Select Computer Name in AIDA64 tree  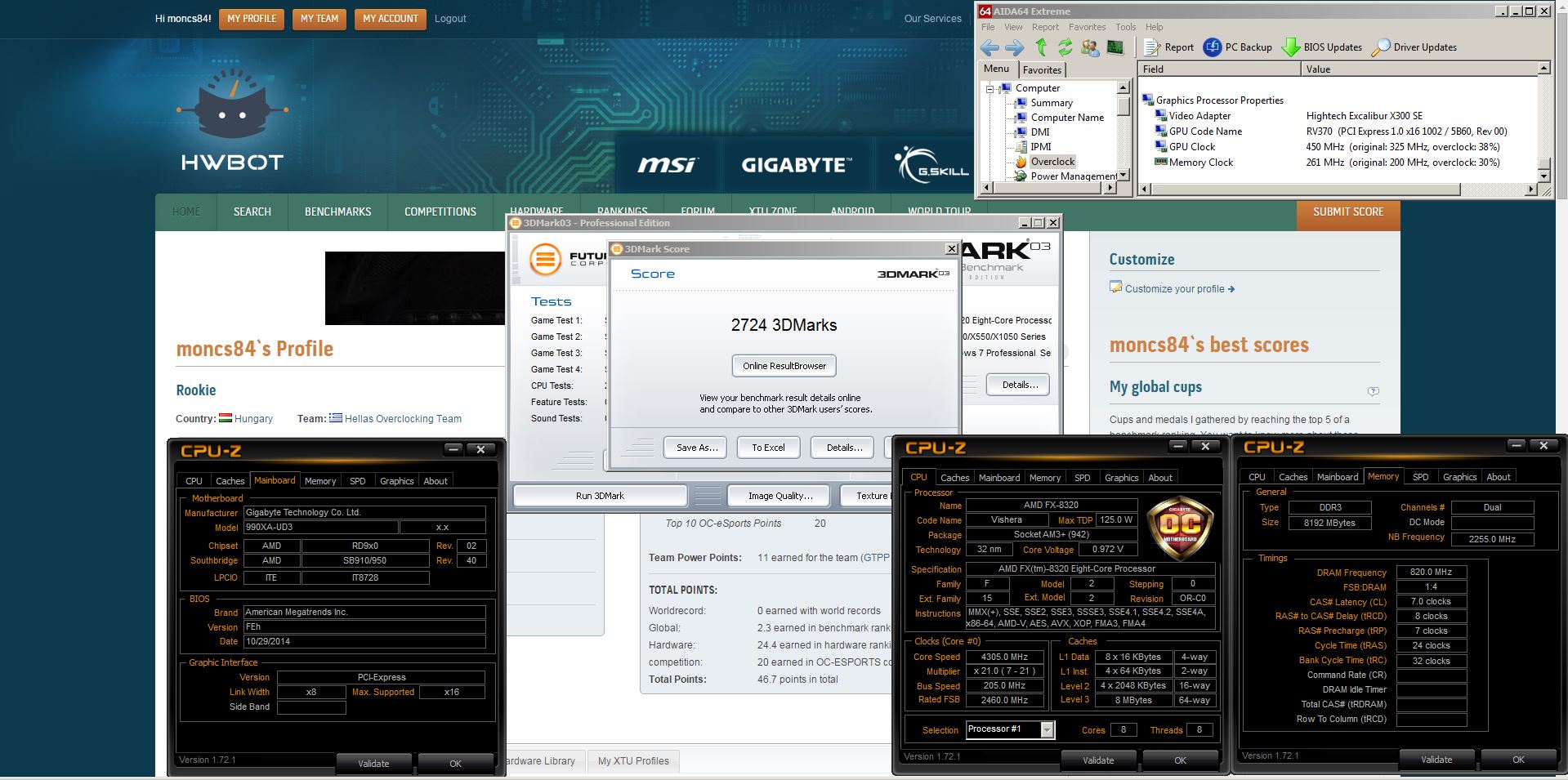(1067, 118)
